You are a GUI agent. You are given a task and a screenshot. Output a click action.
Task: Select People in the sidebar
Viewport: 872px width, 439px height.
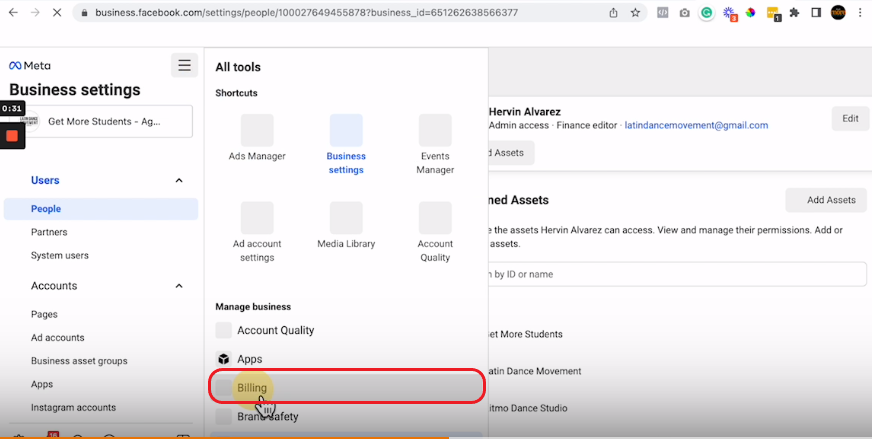coord(101,209)
